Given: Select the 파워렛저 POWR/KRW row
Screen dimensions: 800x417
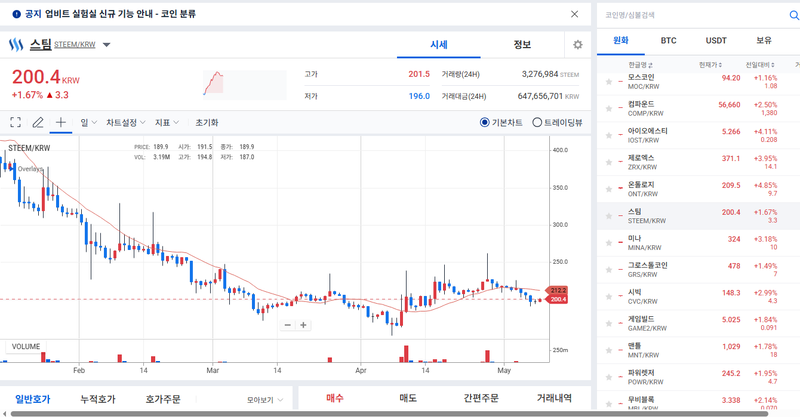Looking at the screenshot, I should coord(698,377).
